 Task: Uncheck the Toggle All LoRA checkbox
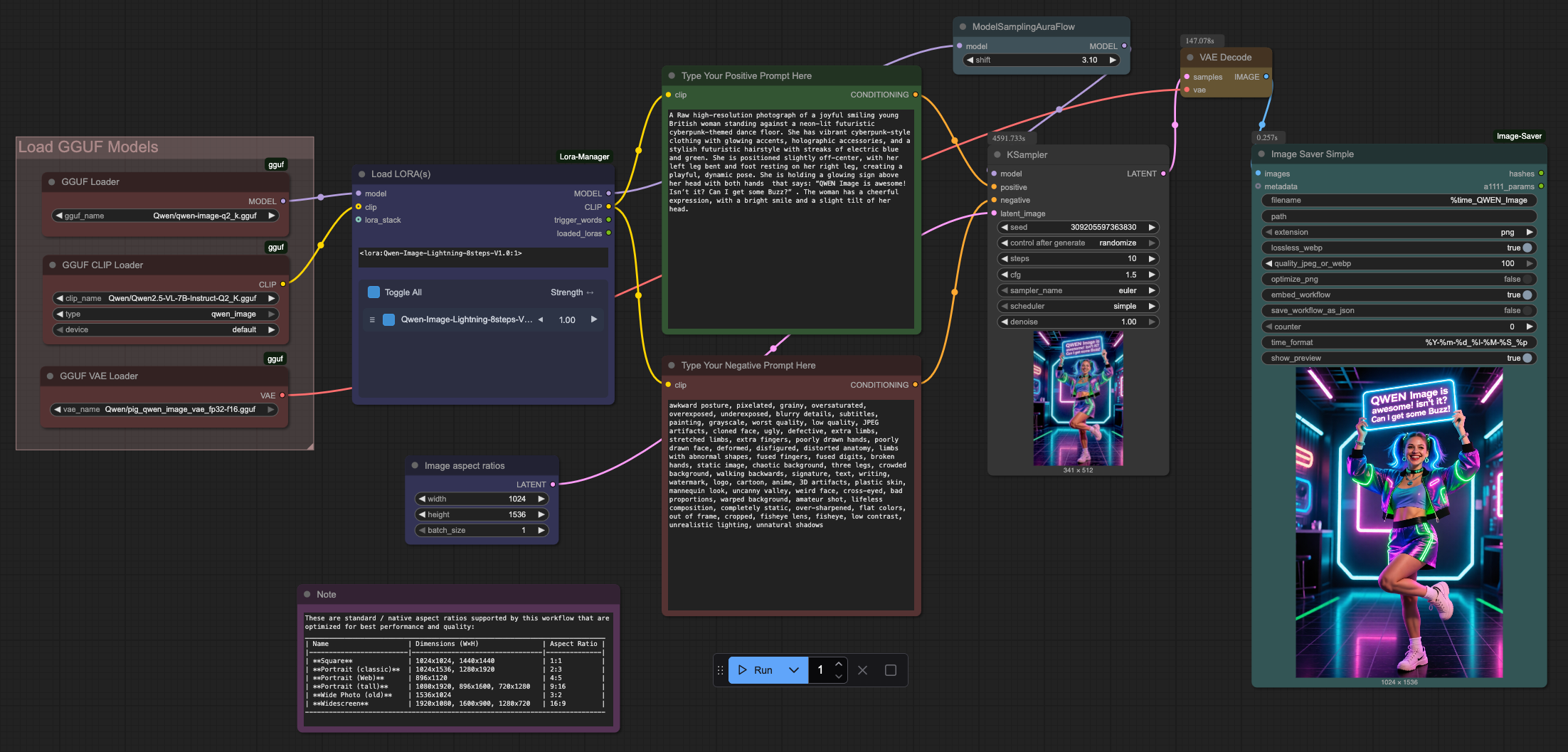click(x=374, y=292)
